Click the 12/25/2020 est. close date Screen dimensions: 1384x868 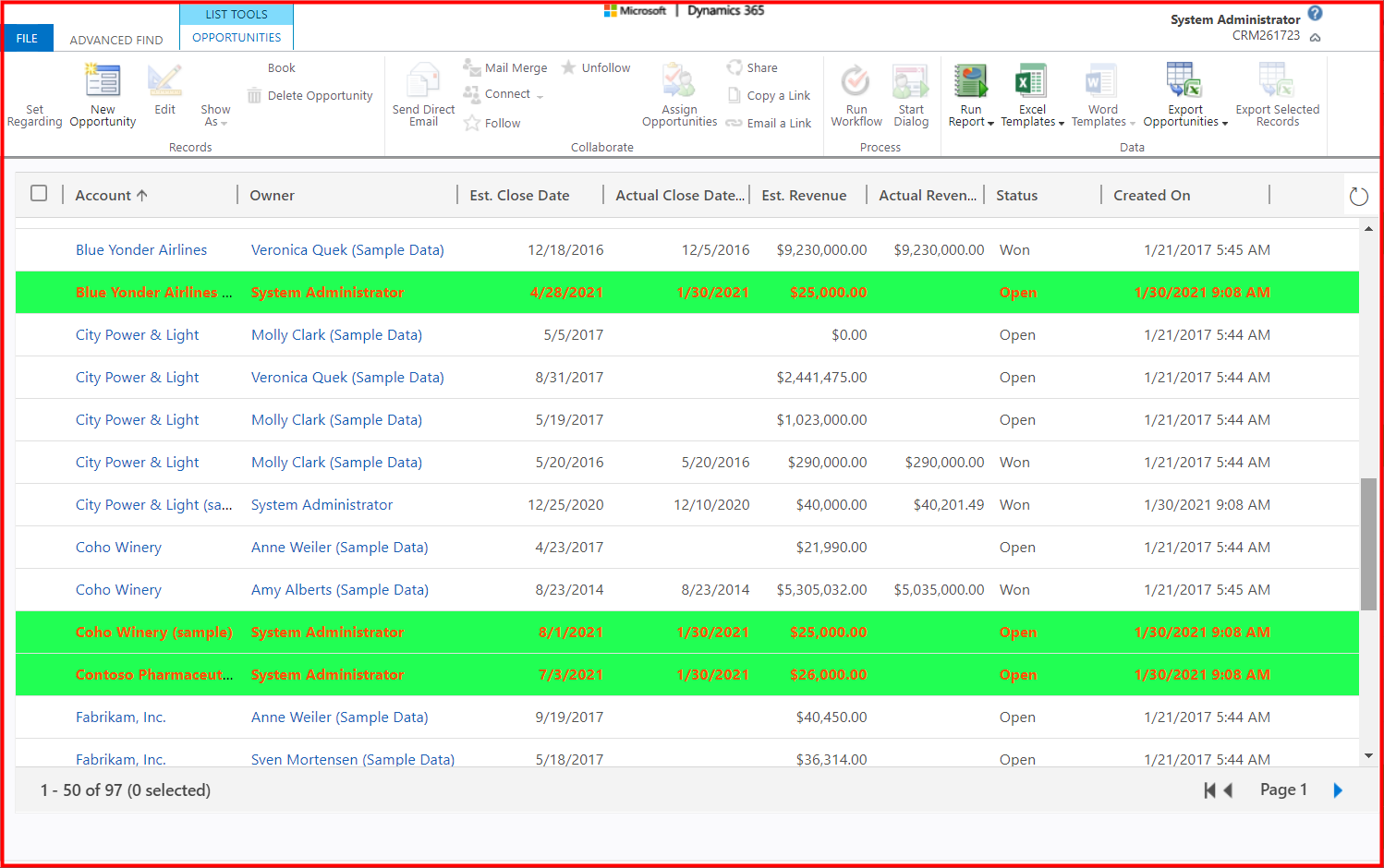tap(565, 505)
